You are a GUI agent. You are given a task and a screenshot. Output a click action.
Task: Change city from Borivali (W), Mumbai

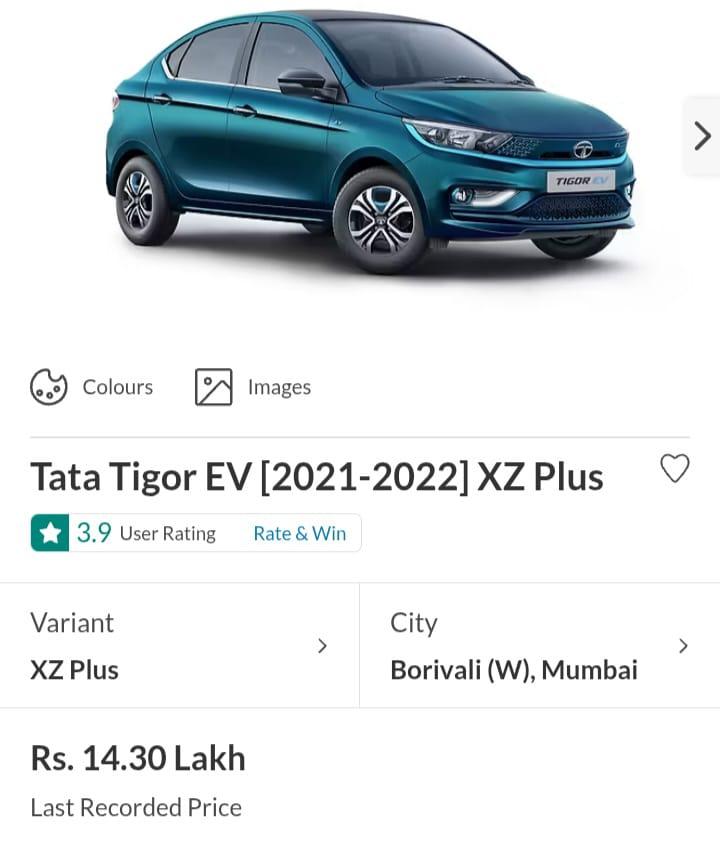(514, 670)
